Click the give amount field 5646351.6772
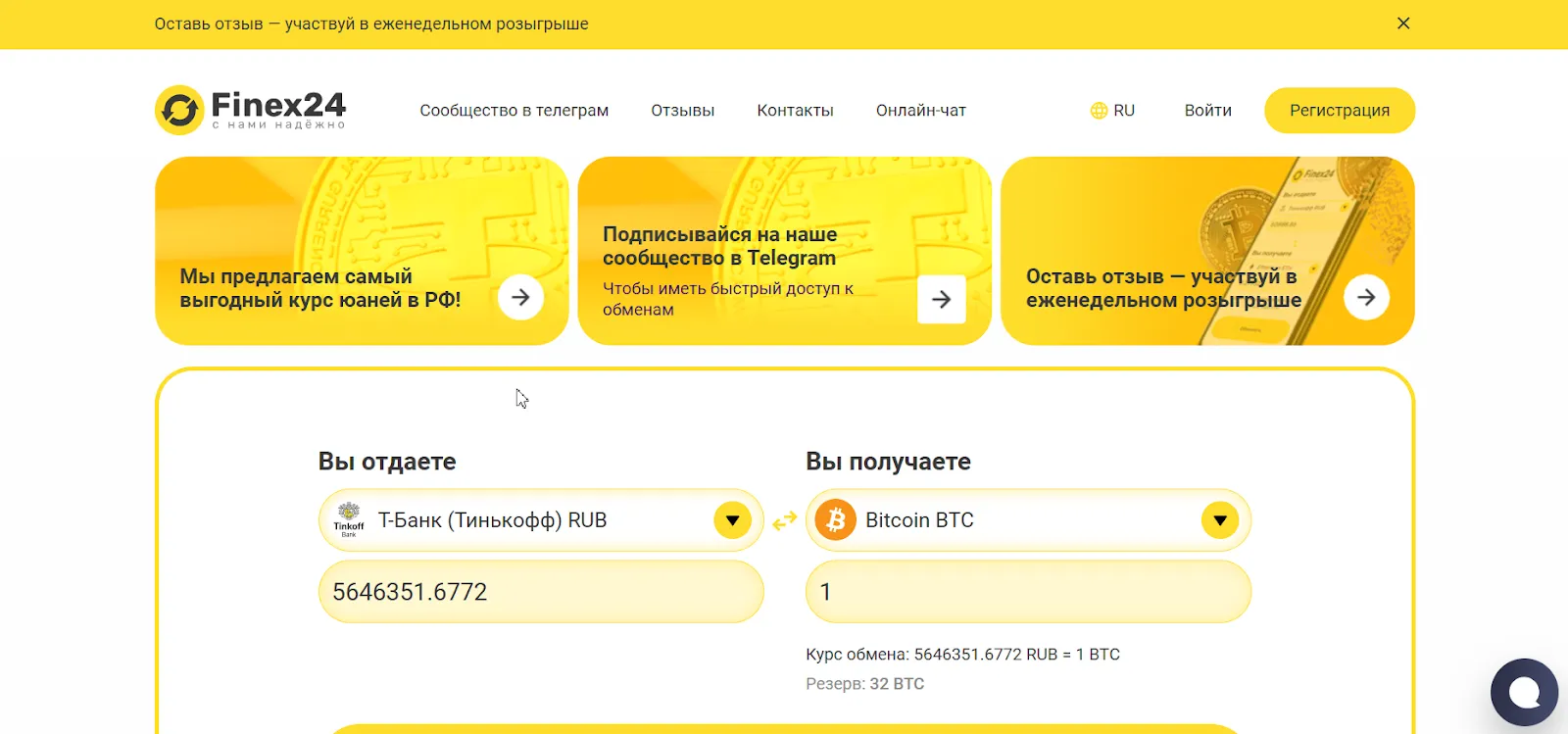This screenshot has height=734, width=1568. coord(541,592)
